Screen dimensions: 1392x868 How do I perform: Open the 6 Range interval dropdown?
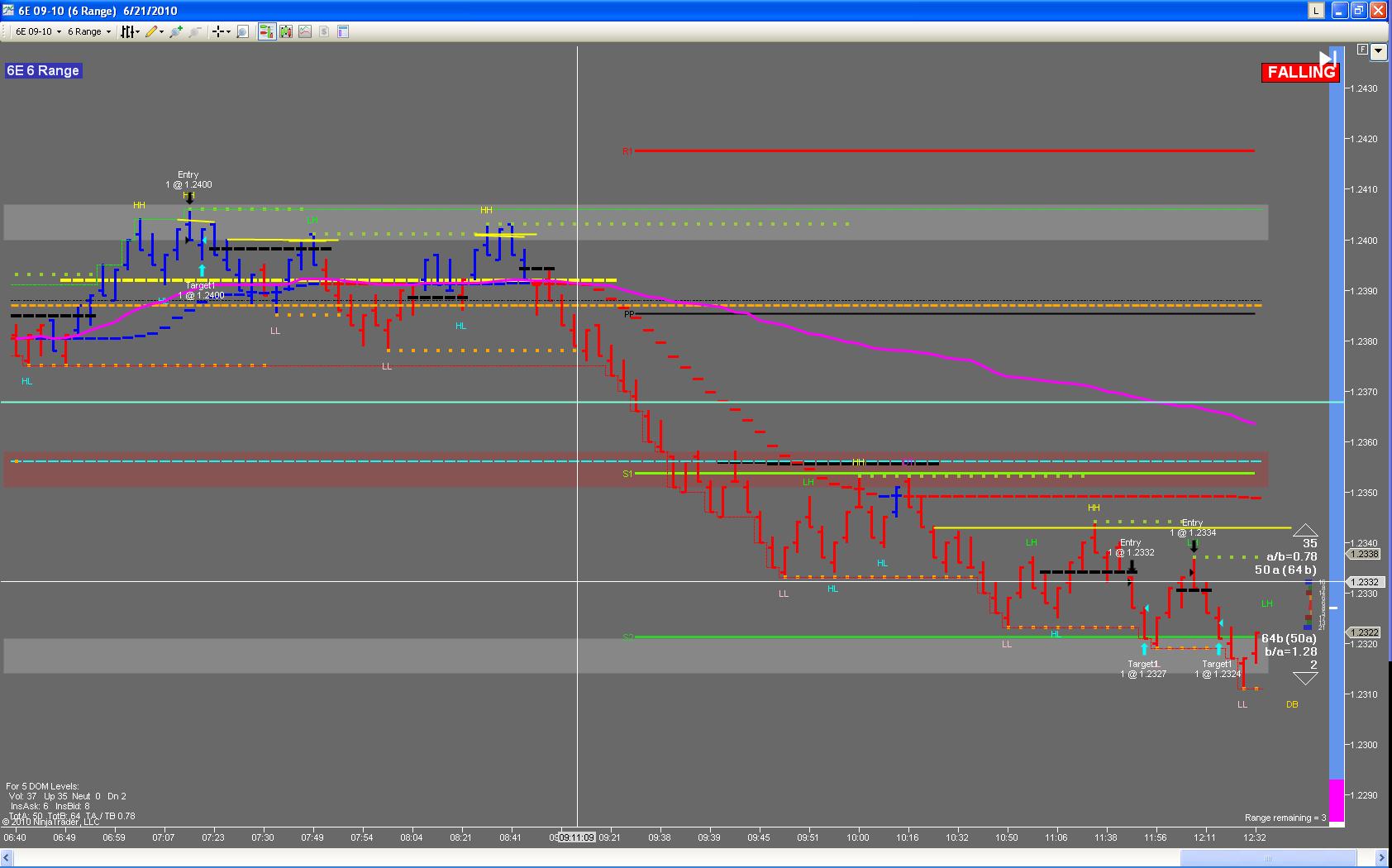(x=89, y=31)
